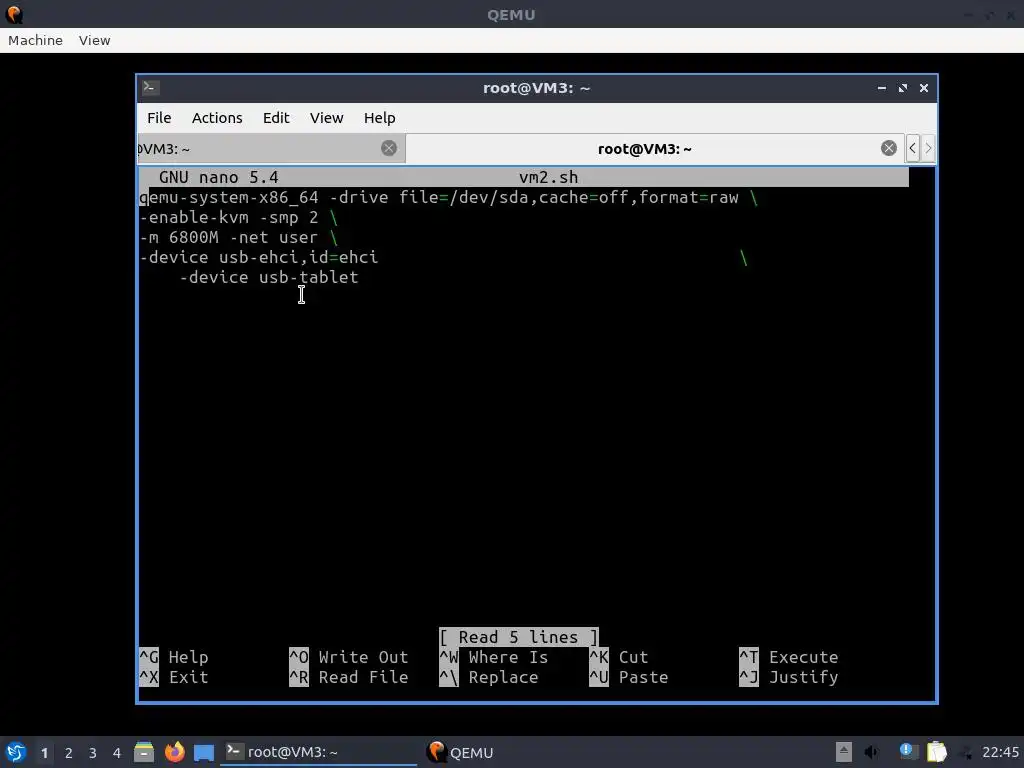Click the ^J Justify shortcut label
Screen dimensions: 1024x768
tap(788, 677)
